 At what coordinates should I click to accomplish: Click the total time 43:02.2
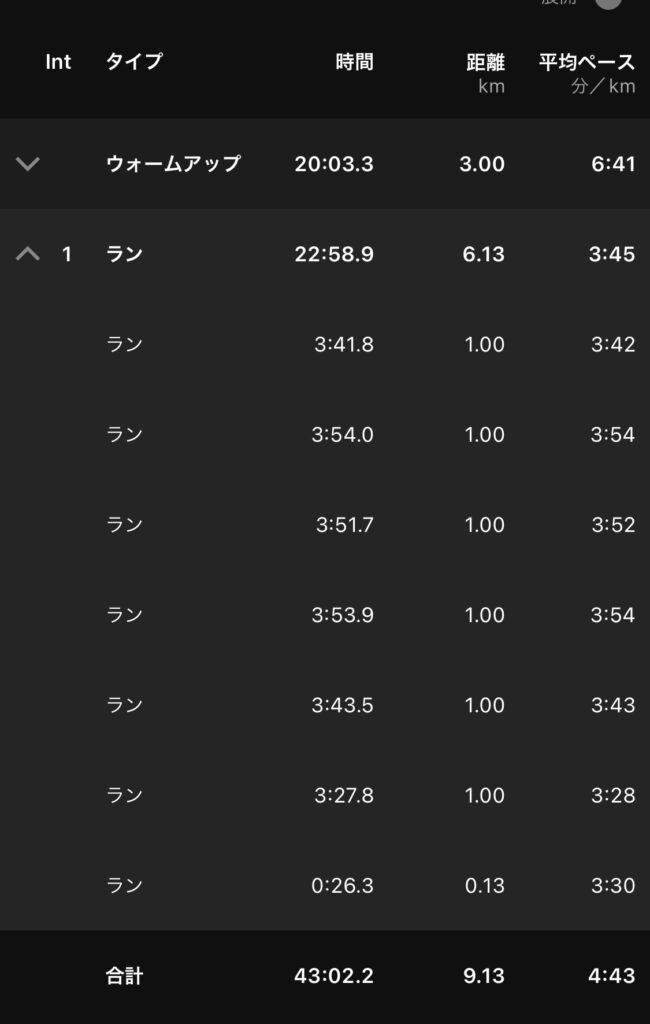pyautogui.click(x=334, y=976)
